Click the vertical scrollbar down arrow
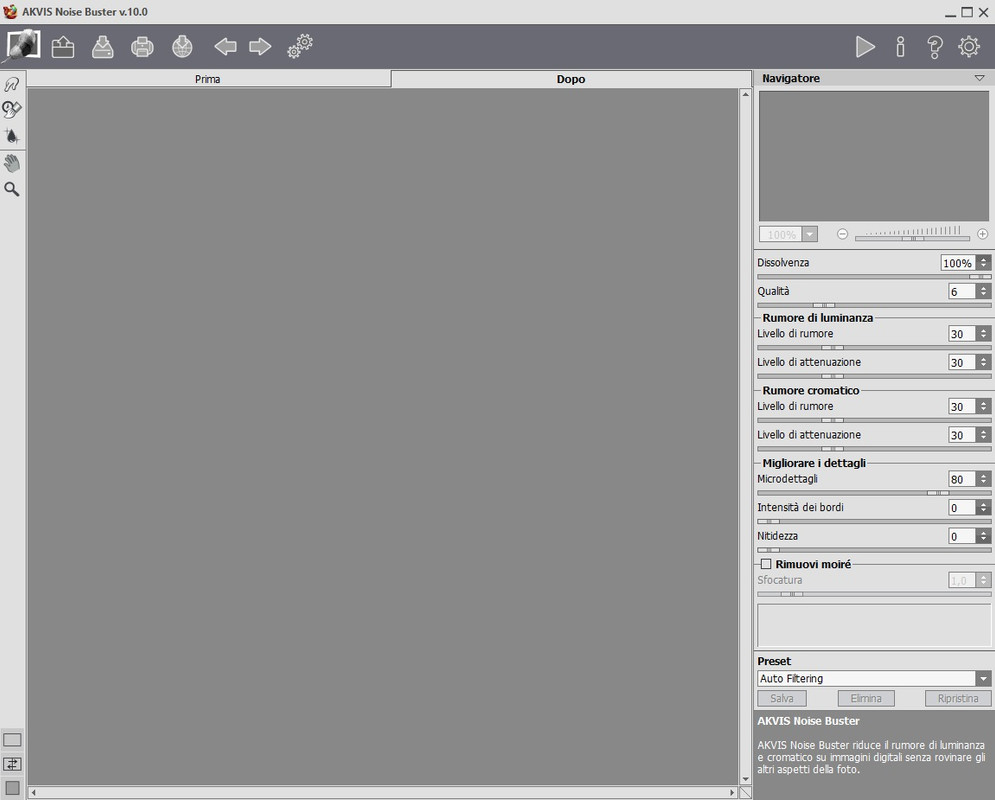This screenshot has height=800, width=995. click(x=745, y=779)
